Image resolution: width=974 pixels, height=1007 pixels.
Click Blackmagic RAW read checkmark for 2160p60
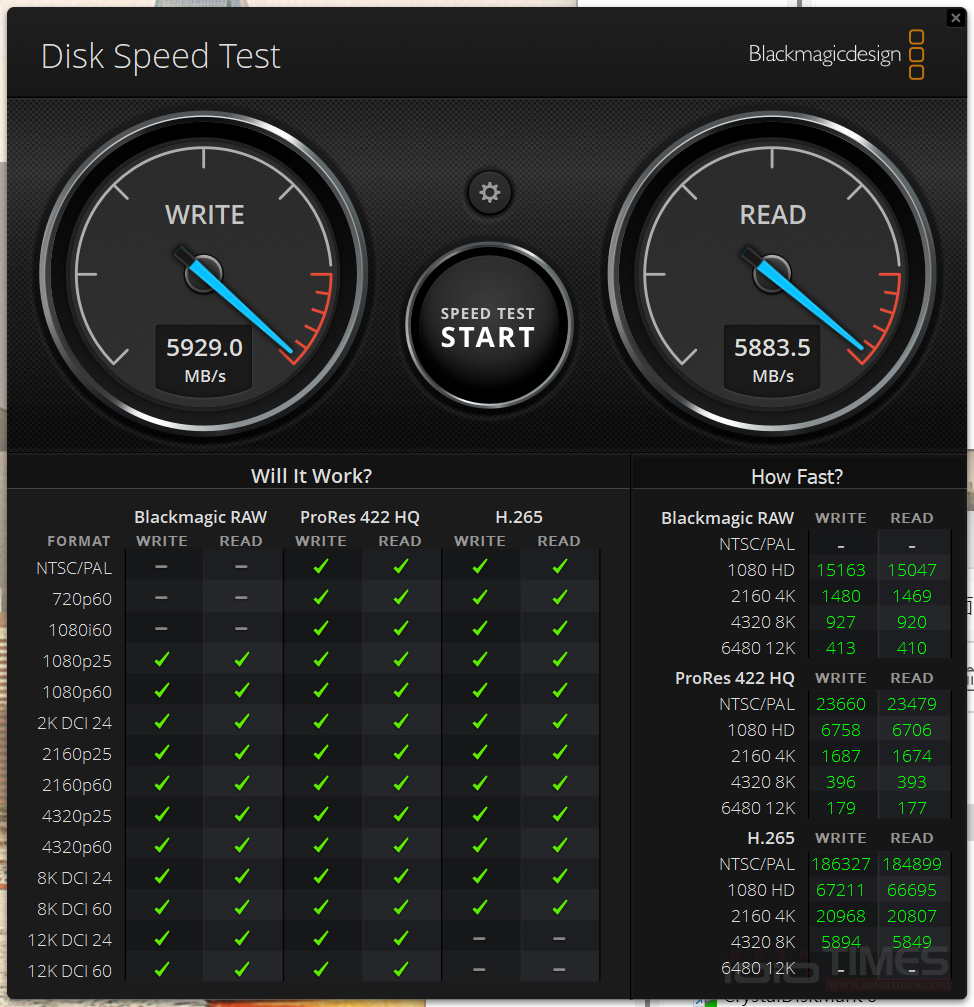241,784
